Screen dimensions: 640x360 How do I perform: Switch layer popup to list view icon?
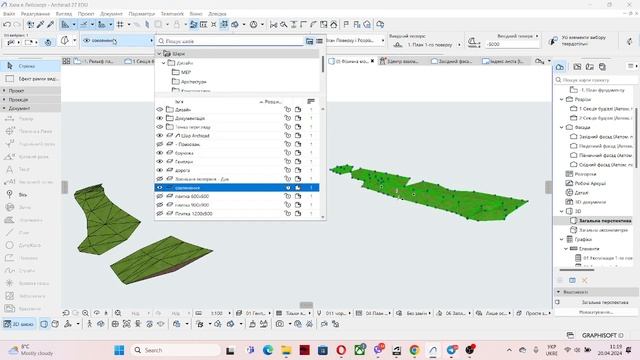(319, 41)
